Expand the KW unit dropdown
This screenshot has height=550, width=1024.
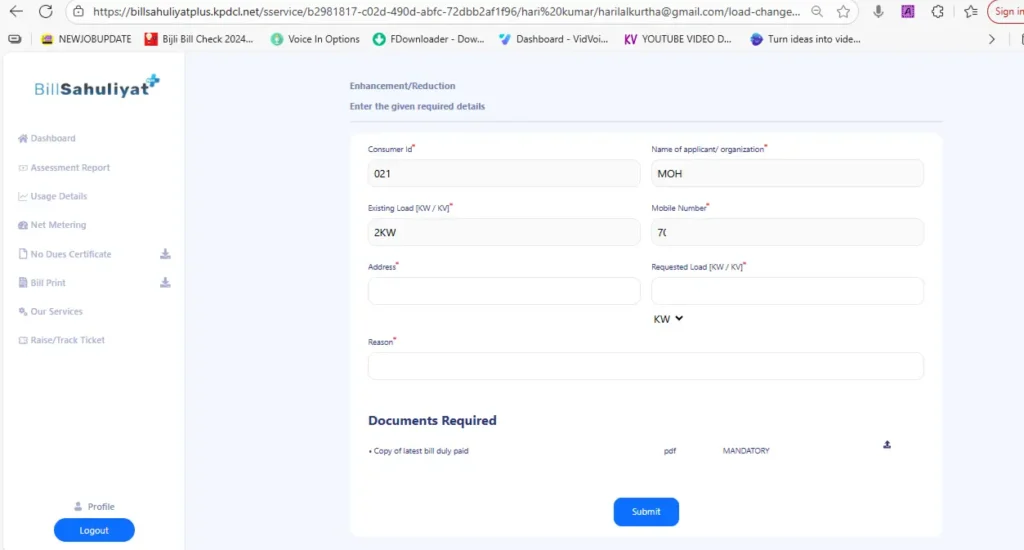click(x=668, y=319)
